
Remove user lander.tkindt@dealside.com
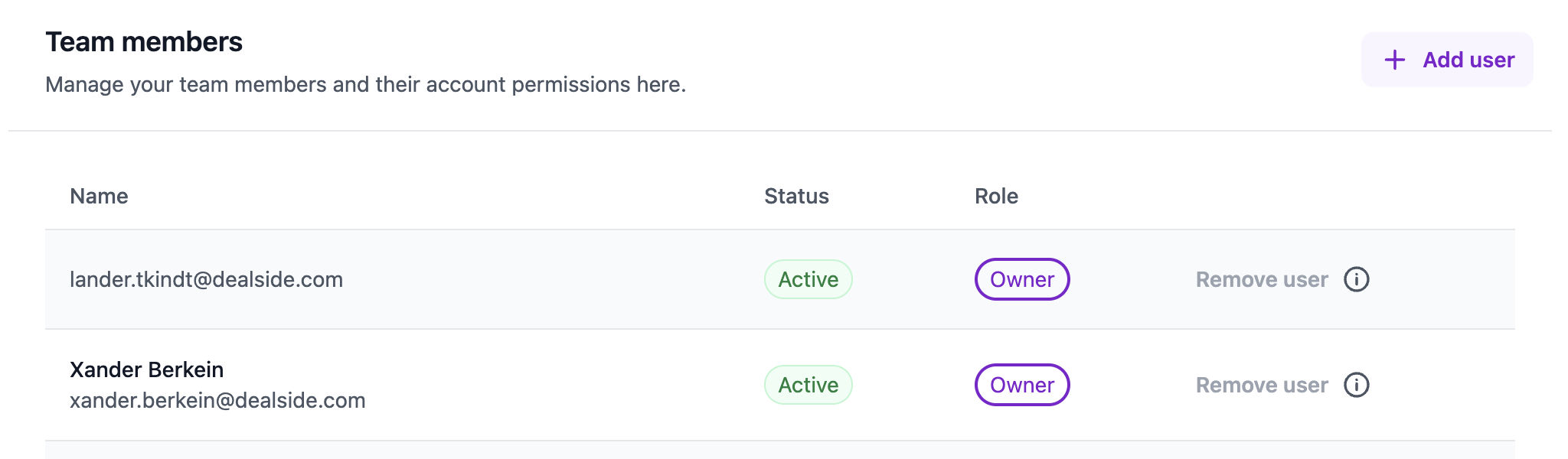pos(1261,279)
